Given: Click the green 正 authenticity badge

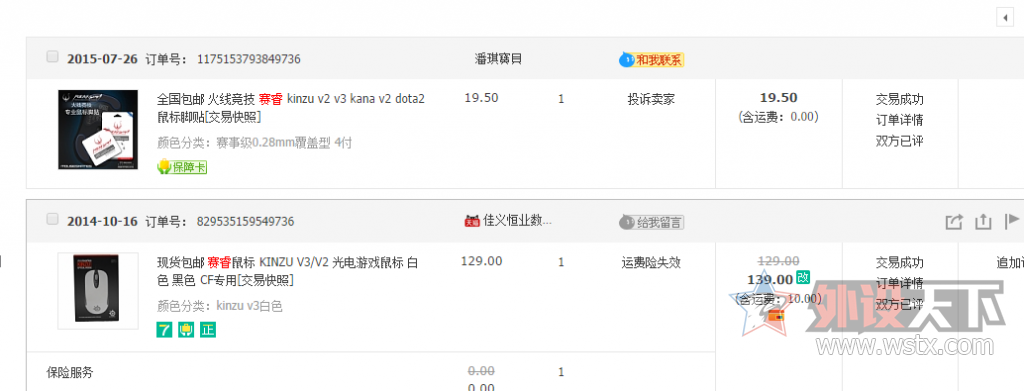Looking at the screenshot, I should pos(208,330).
